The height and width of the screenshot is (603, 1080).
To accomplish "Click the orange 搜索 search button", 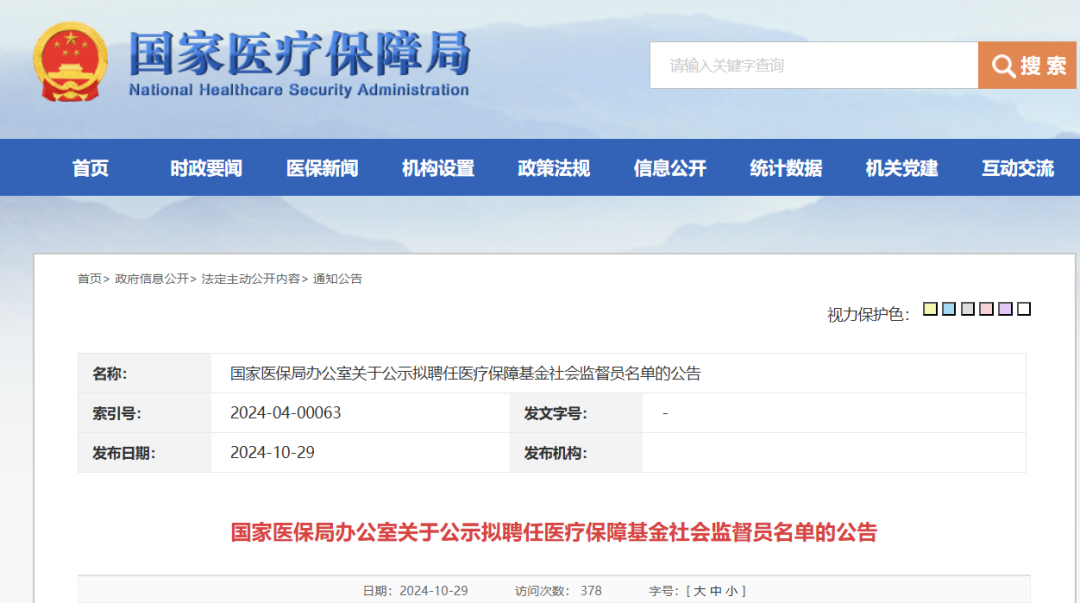I will coord(1027,65).
